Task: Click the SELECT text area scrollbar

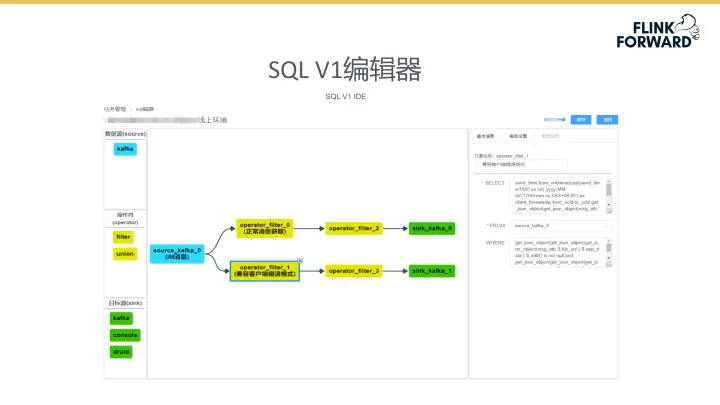Action: pyautogui.click(x=609, y=196)
